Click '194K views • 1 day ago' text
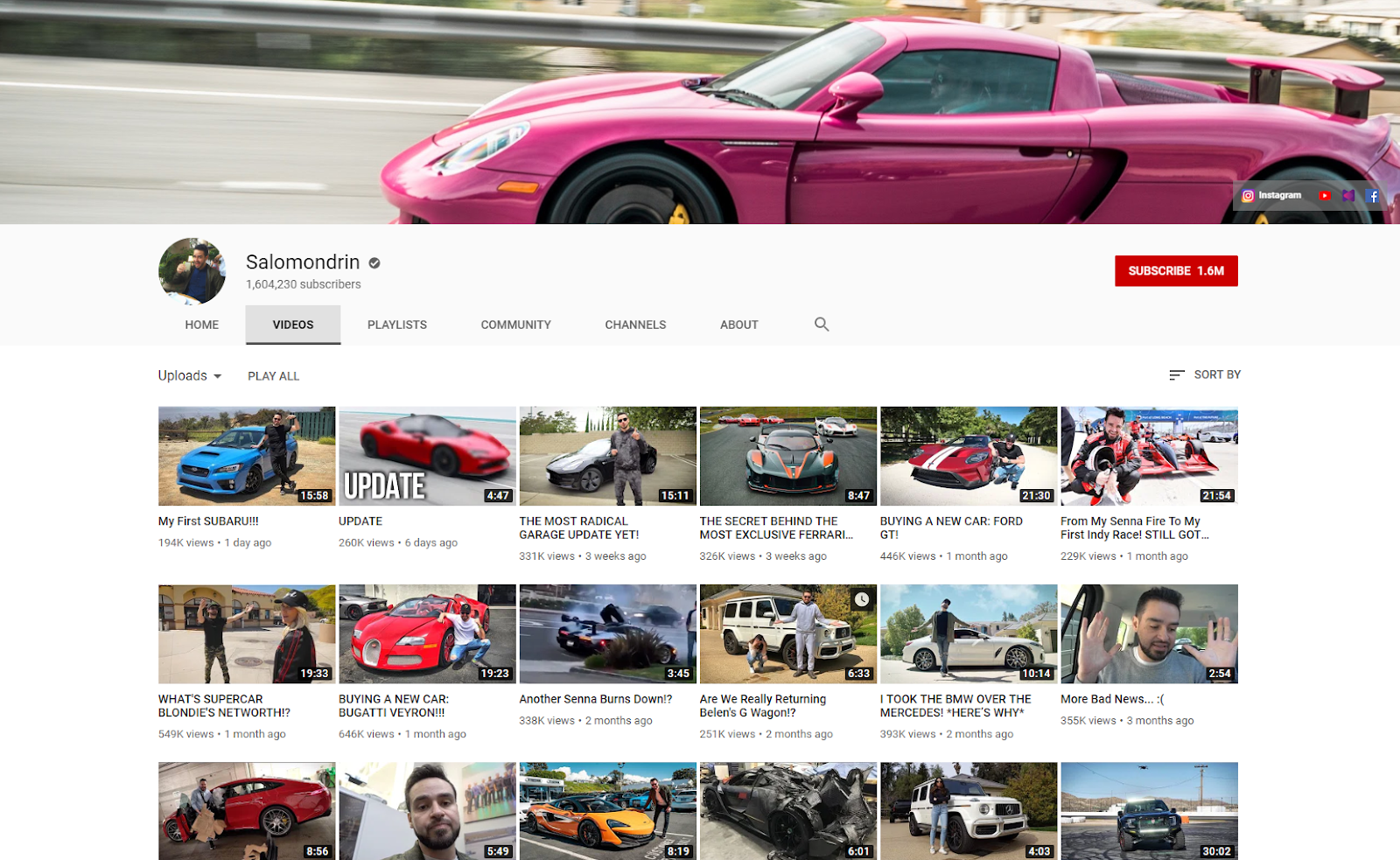The image size is (1400, 860). coord(214,542)
